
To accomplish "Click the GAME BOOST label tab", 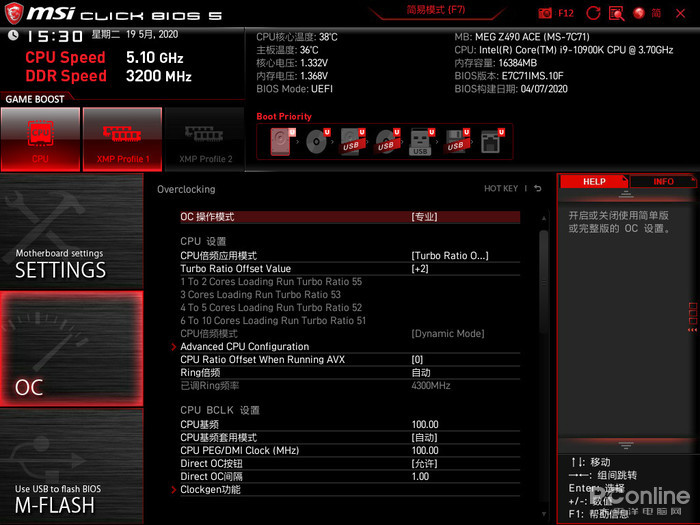I will tap(35, 99).
